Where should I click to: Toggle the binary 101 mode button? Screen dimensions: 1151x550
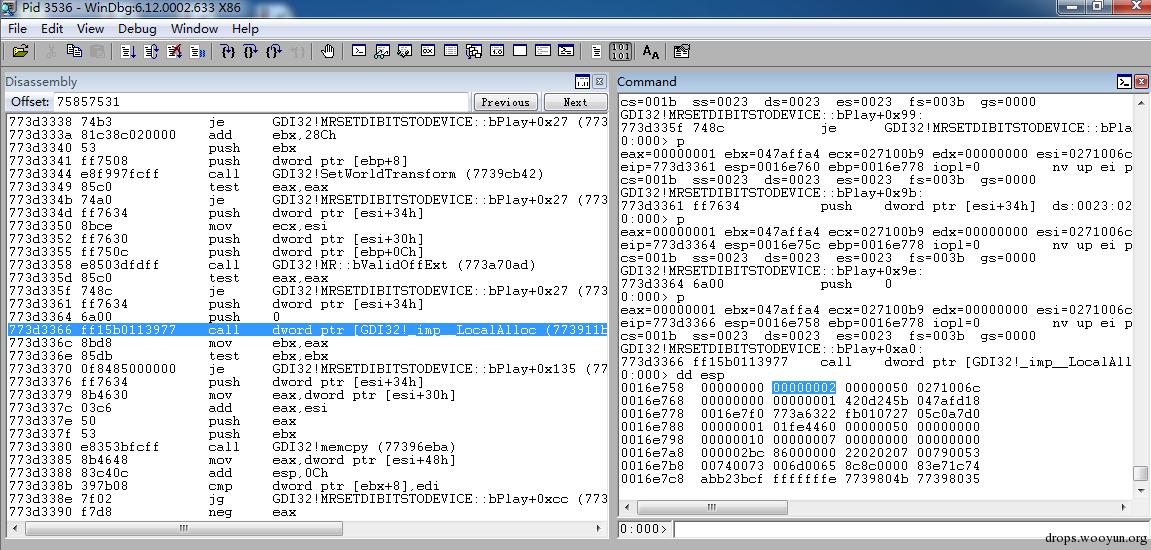click(620, 51)
